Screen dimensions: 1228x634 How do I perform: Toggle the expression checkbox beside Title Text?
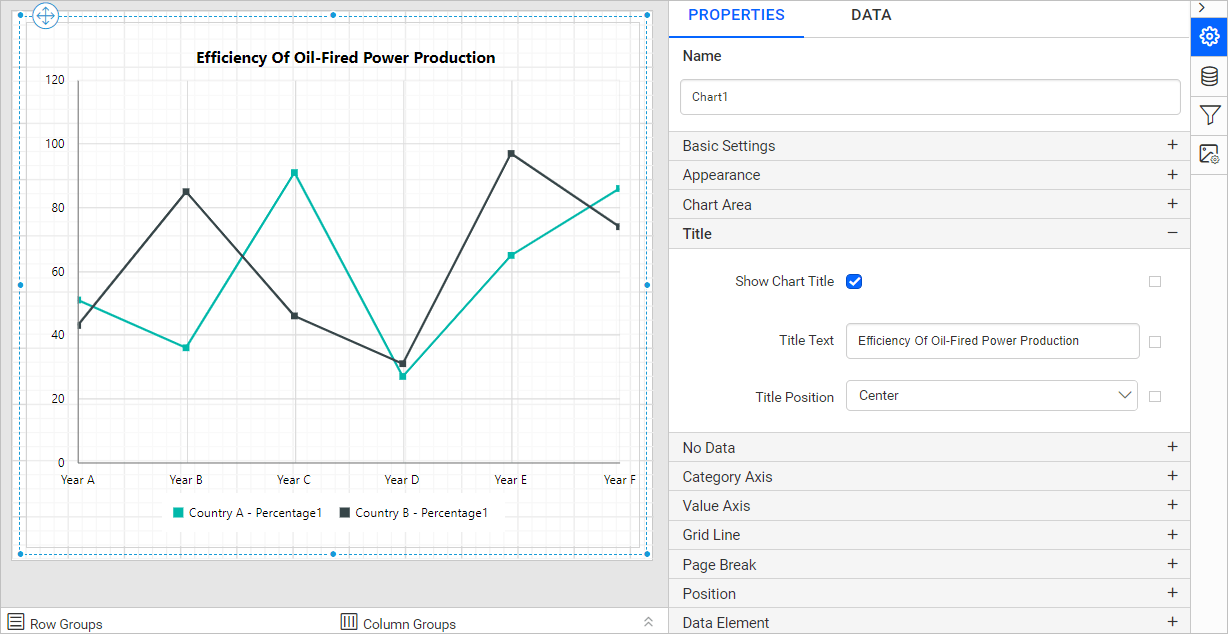pos(1155,342)
